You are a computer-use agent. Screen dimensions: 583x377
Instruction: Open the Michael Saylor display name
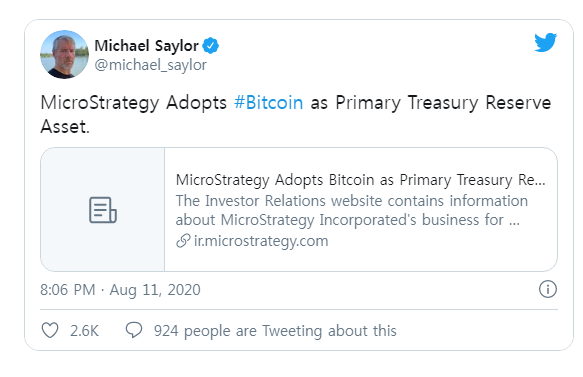click(x=146, y=46)
